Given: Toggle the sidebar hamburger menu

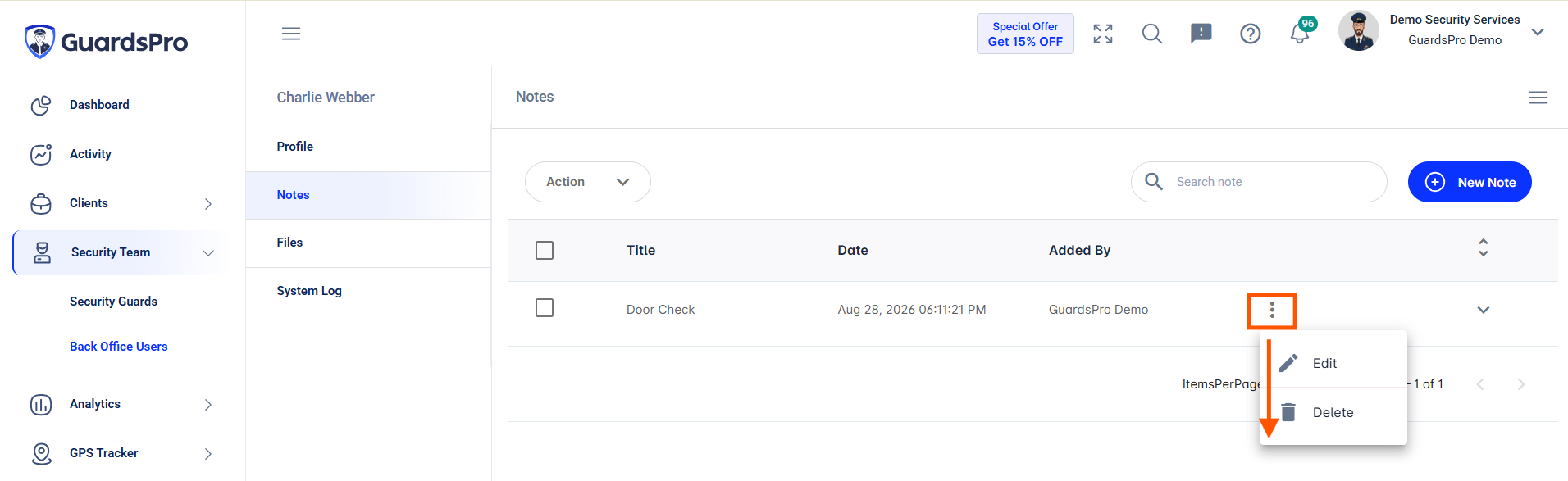Looking at the screenshot, I should pyautogui.click(x=291, y=34).
